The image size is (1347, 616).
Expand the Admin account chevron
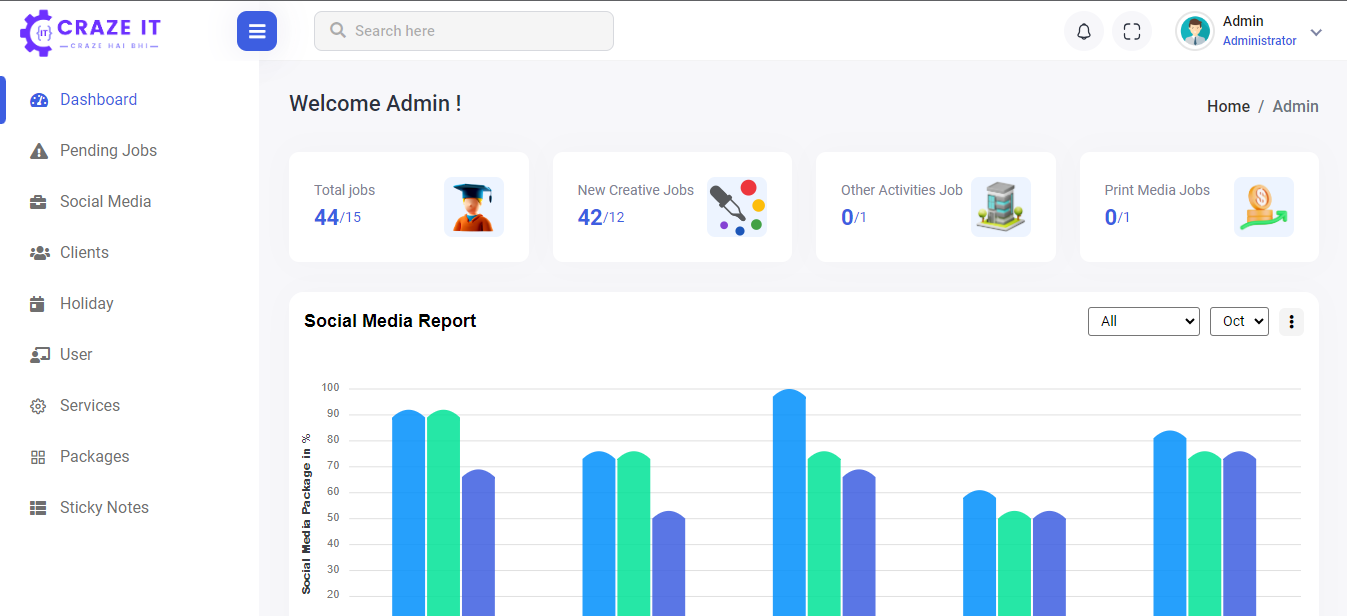coord(1316,32)
